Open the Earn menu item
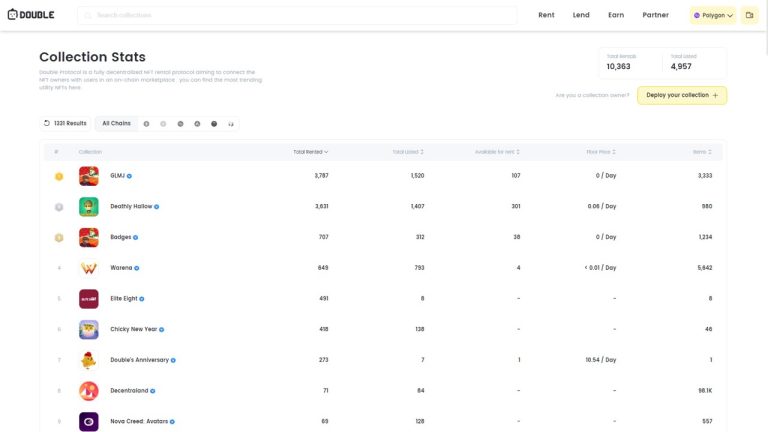This screenshot has height=432, width=768. click(x=616, y=15)
